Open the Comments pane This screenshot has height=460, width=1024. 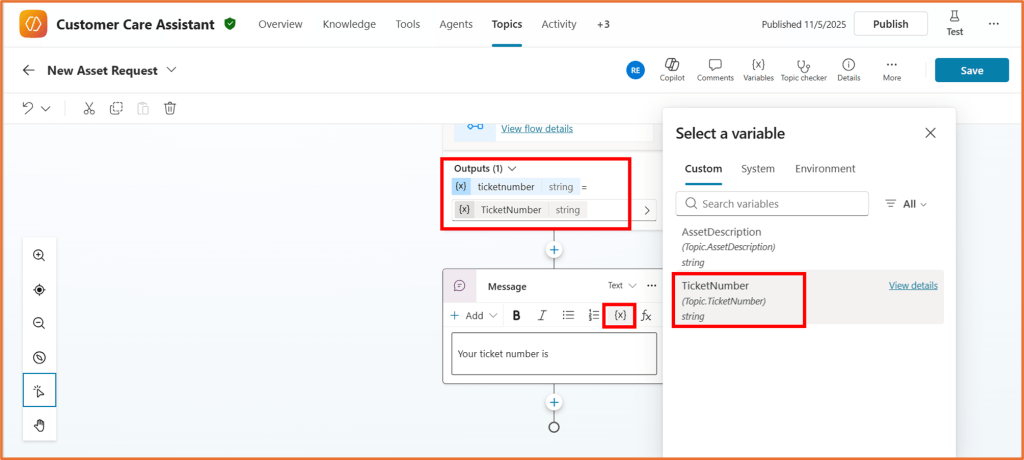point(715,70)
